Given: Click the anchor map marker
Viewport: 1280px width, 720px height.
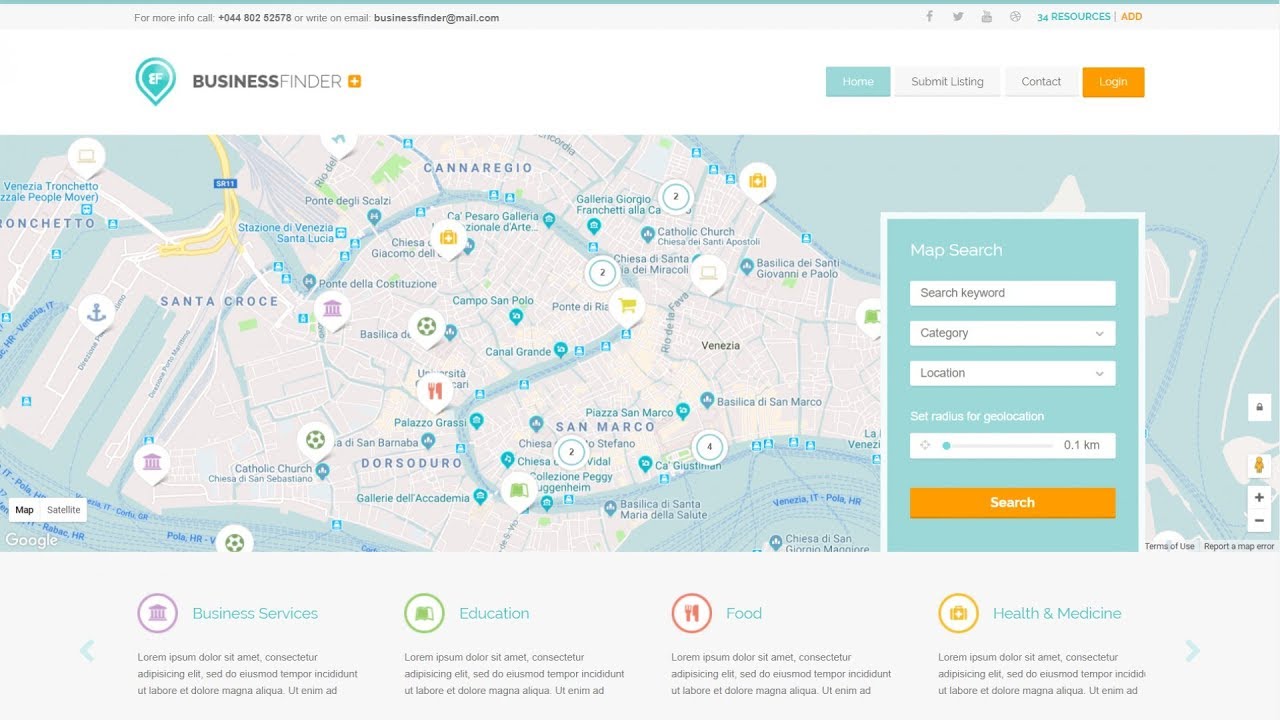Looking at the screenshot, I should [96, 313].
